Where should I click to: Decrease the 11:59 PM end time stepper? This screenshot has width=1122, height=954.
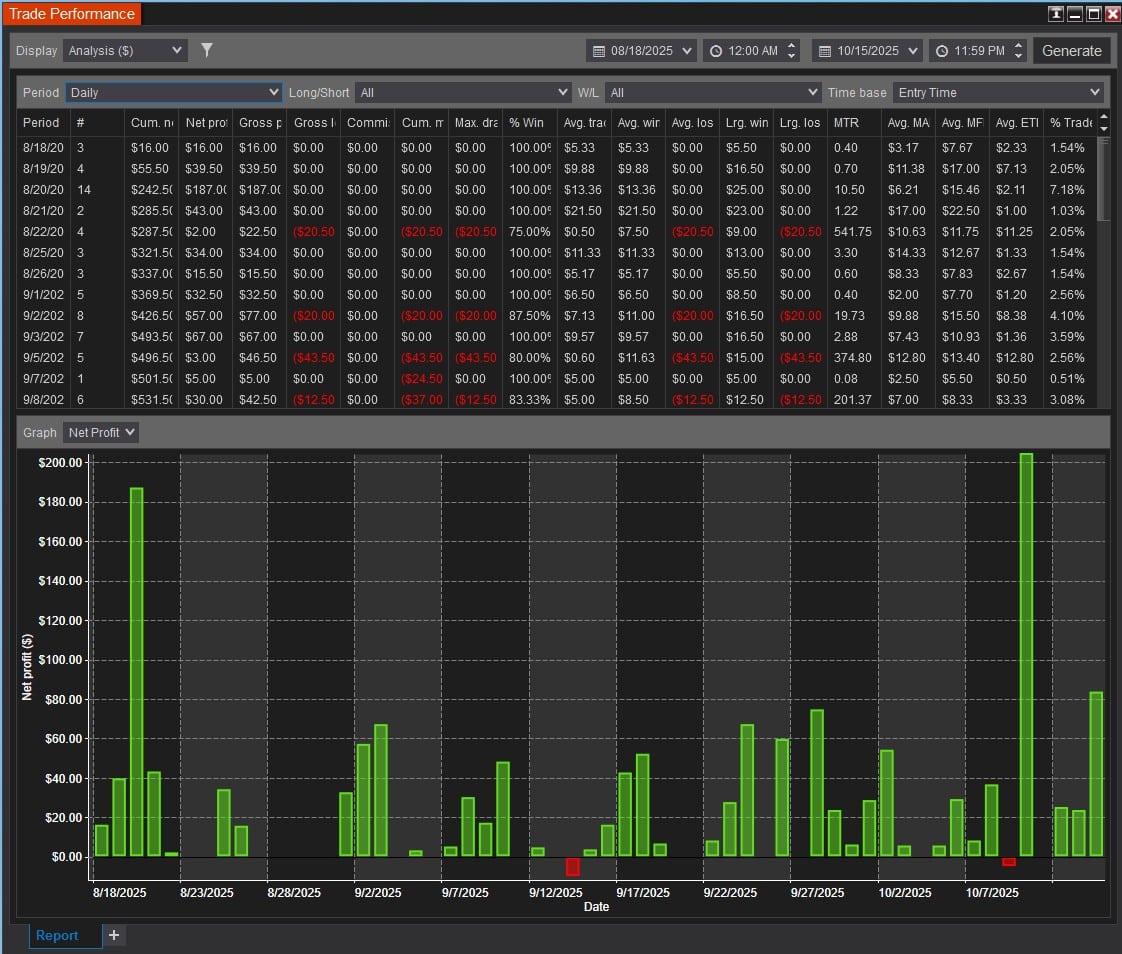1019,56
